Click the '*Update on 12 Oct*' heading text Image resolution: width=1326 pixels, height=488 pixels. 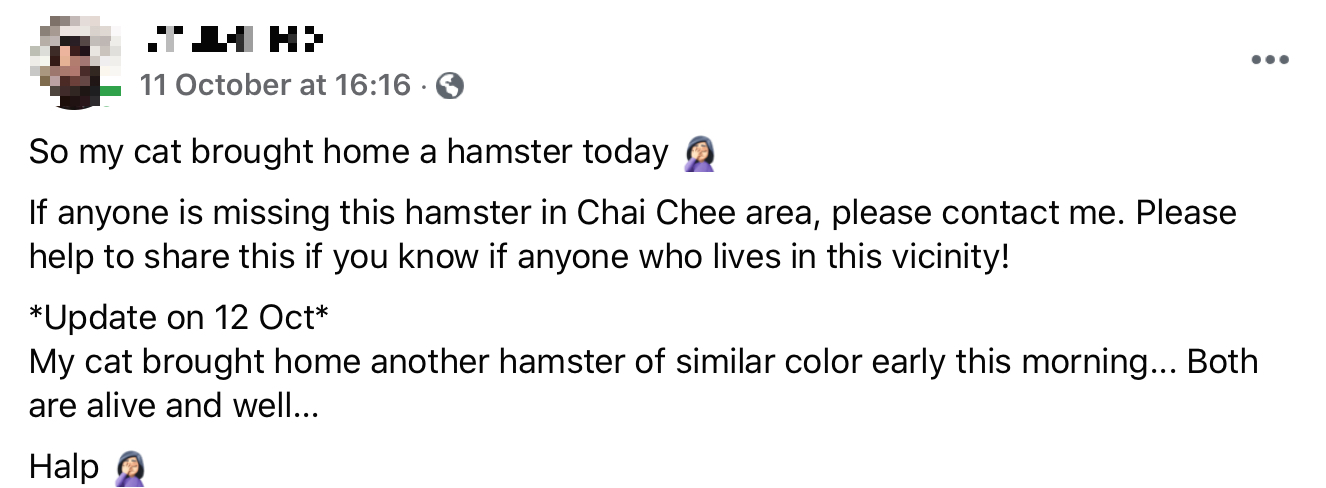[x=179, y=318]
